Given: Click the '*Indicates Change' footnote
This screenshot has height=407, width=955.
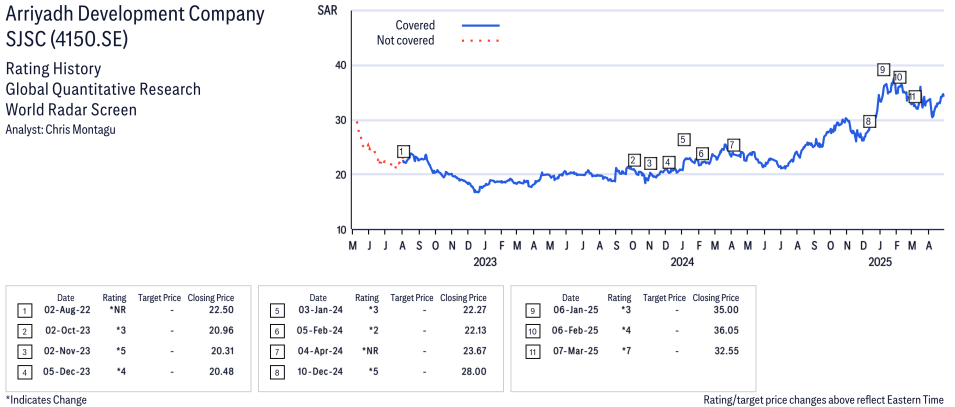Looking at the screenshot, I should coord(46,400).
